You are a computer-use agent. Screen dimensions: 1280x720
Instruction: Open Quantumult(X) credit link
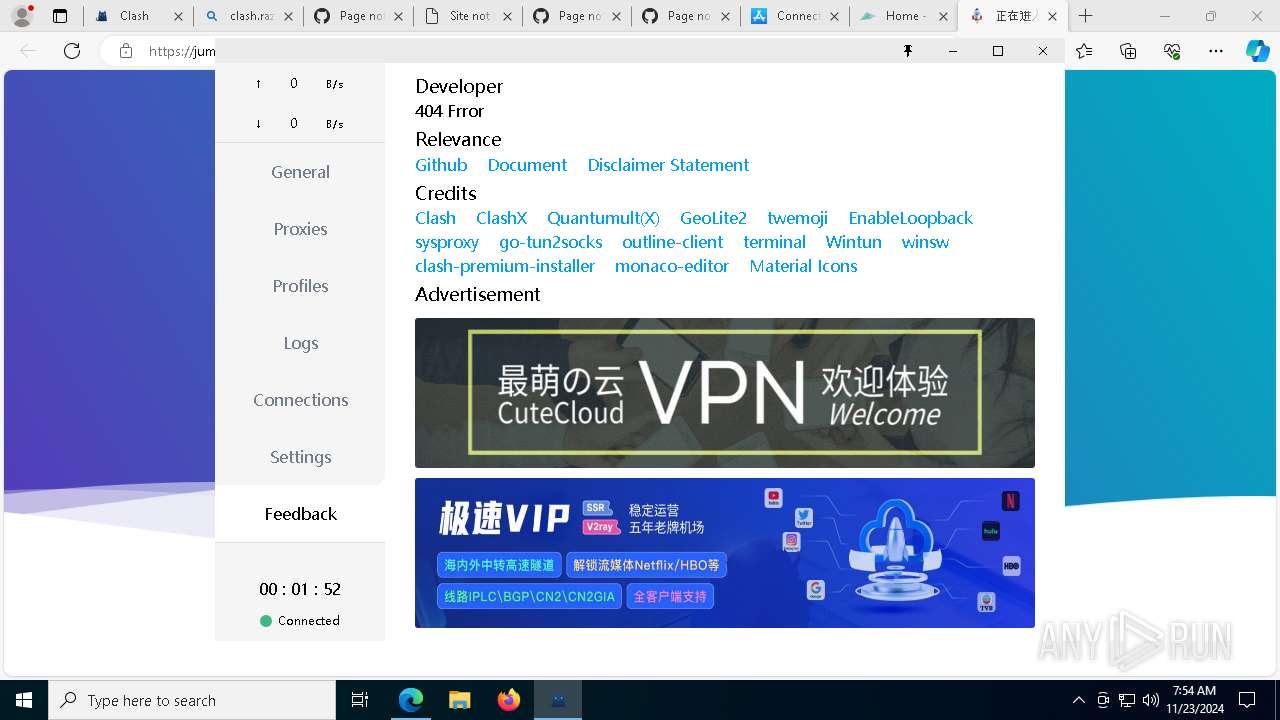point(603,218)
